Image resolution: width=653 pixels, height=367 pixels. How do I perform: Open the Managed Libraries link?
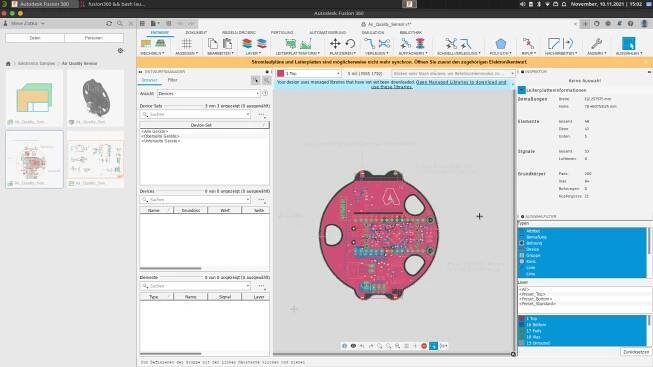click(x=461, y=82)
